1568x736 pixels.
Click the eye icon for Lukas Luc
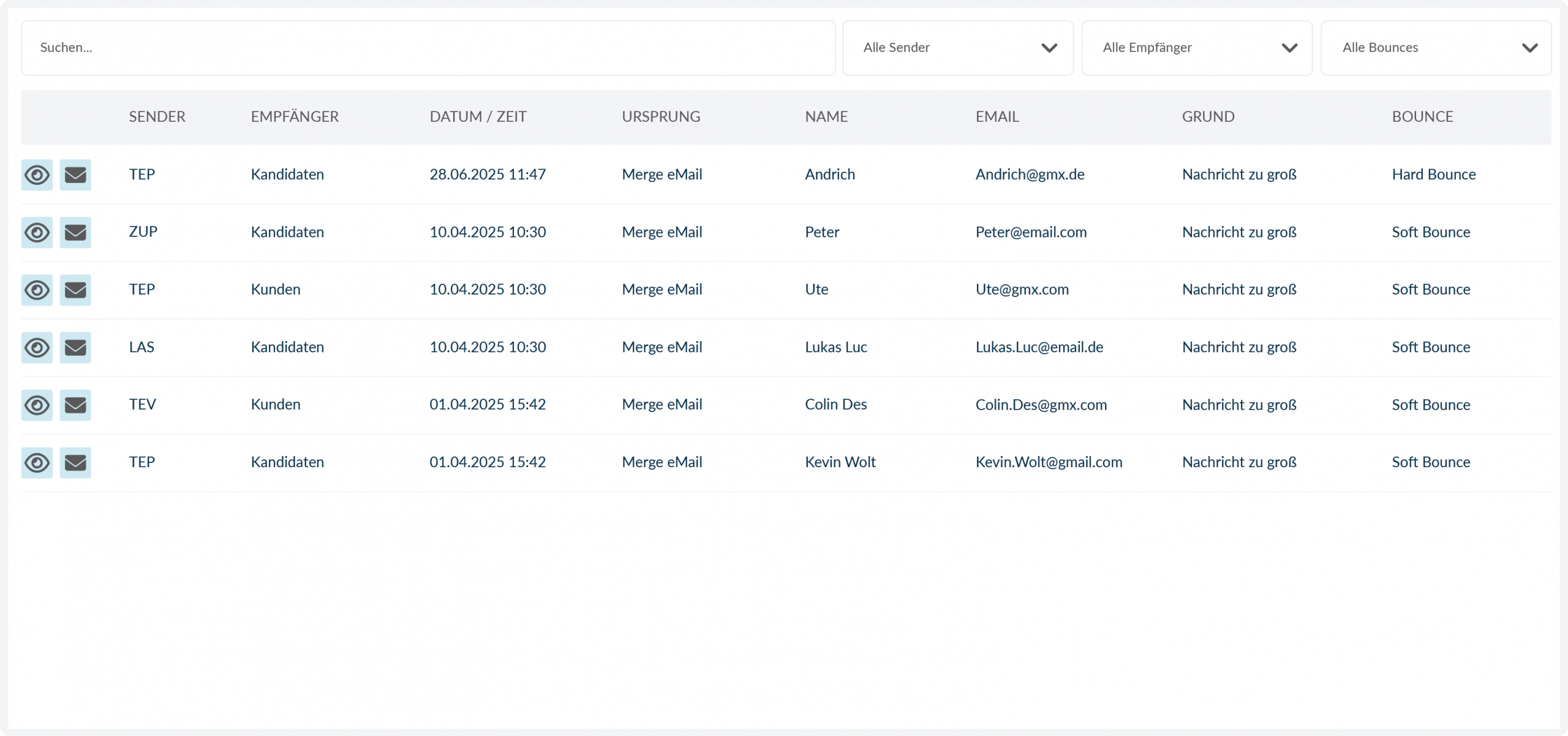point(37,348)
